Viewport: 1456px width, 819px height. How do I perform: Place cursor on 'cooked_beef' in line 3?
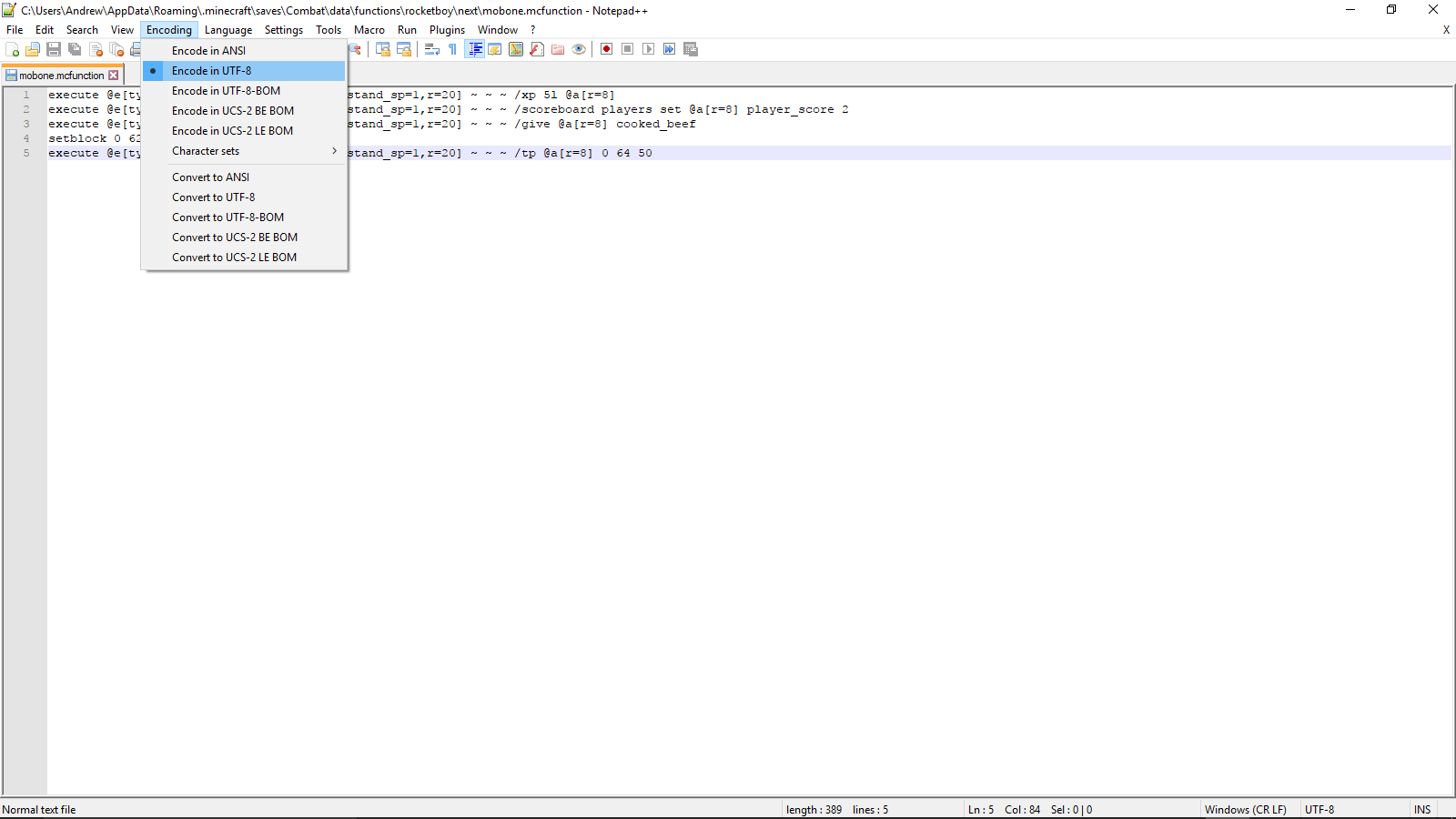[655, 124]
